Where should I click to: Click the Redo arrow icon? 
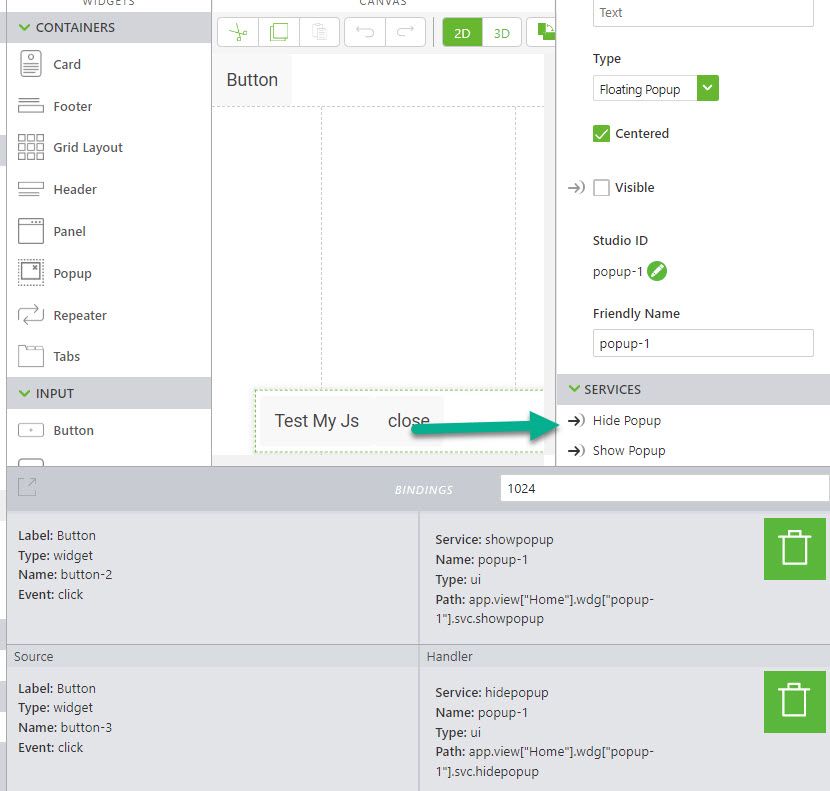pos(405,32)
